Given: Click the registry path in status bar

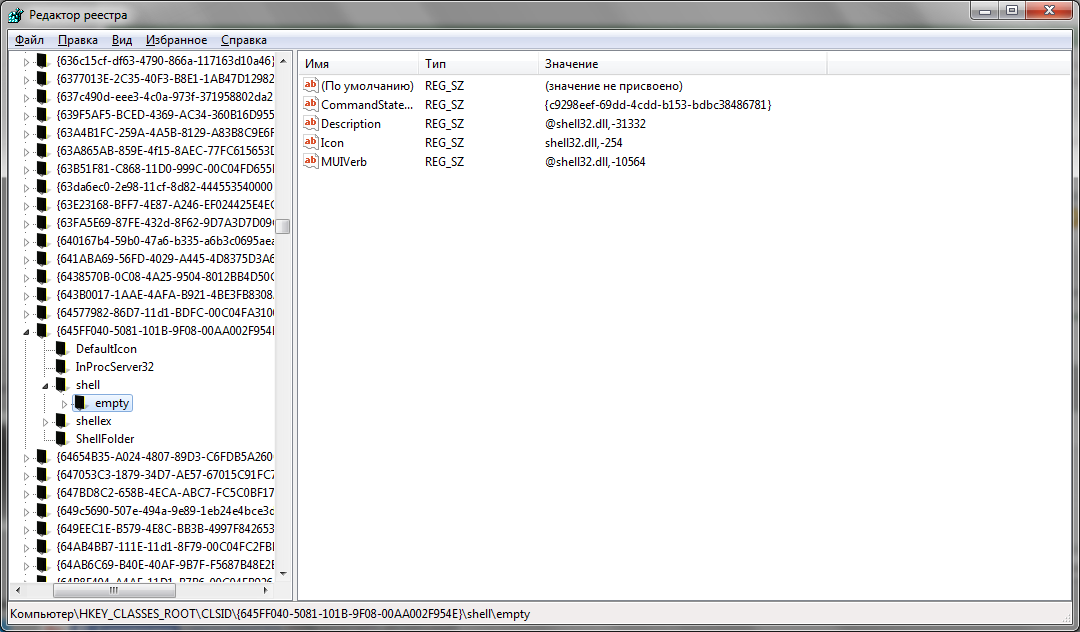Looking at the screenshot, I should click(x=270, y=613).
